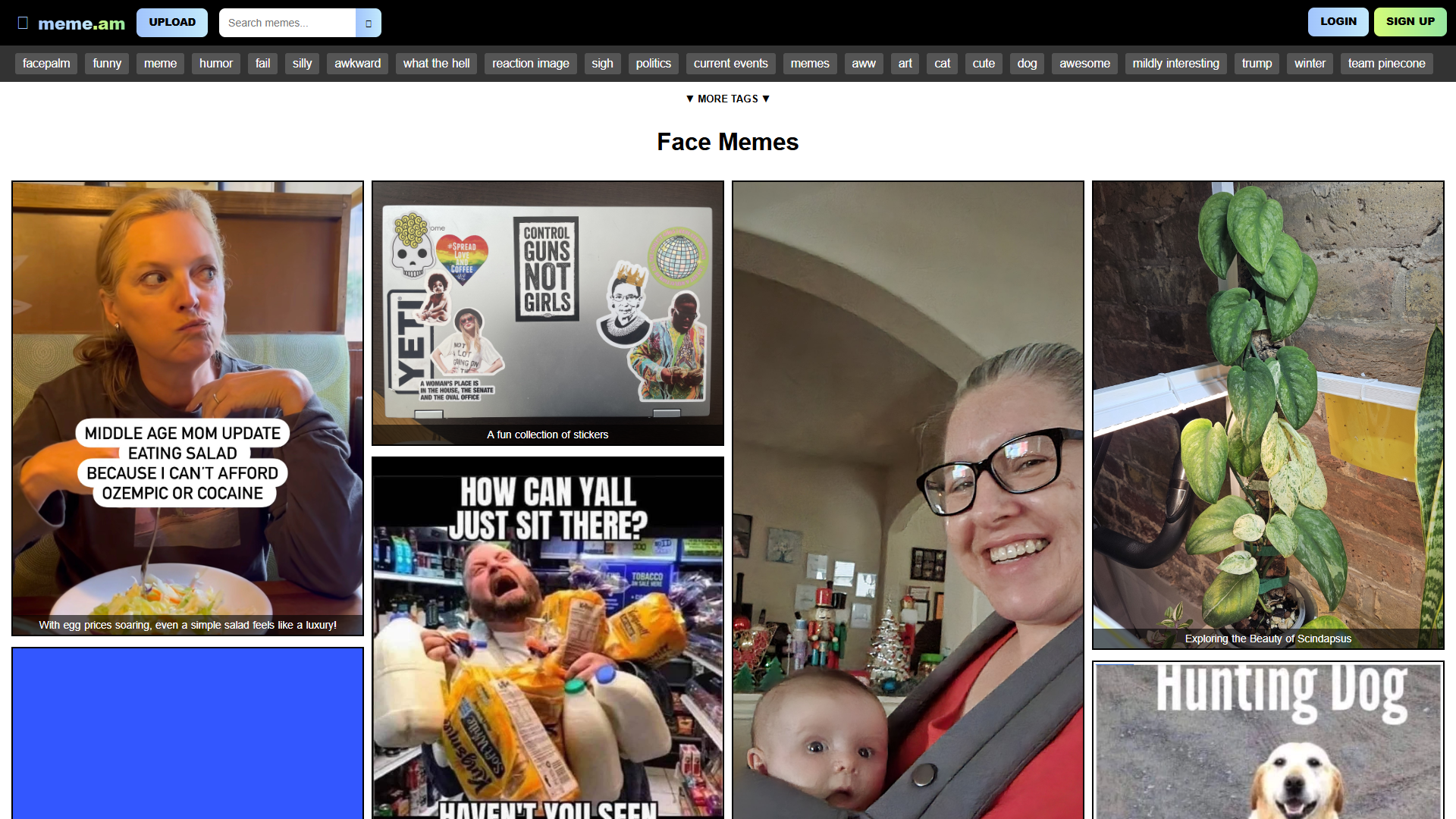
Task: Open the Hunting Dog meme
Action: pos(1268,740)
